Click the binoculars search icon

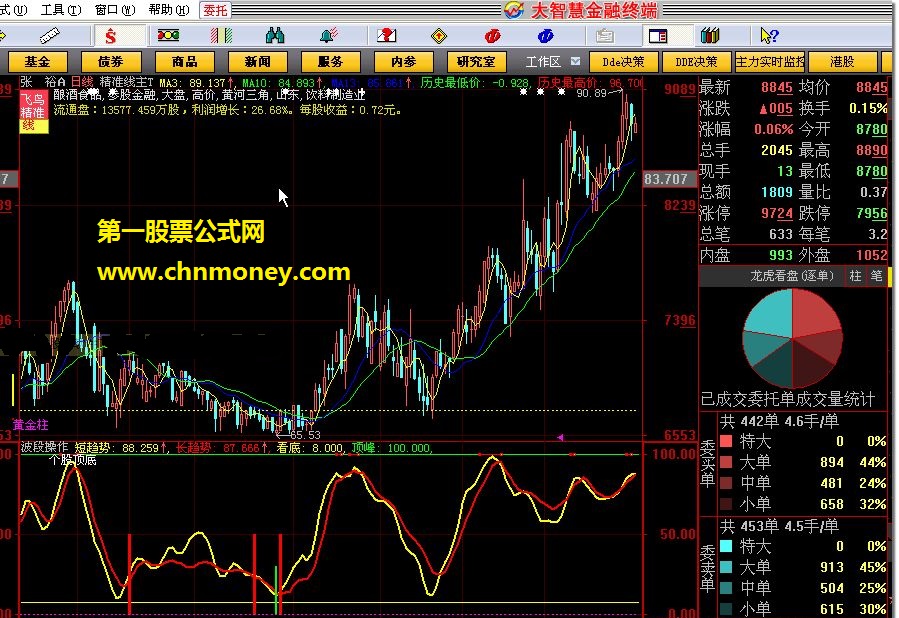(x=275, y=36)
